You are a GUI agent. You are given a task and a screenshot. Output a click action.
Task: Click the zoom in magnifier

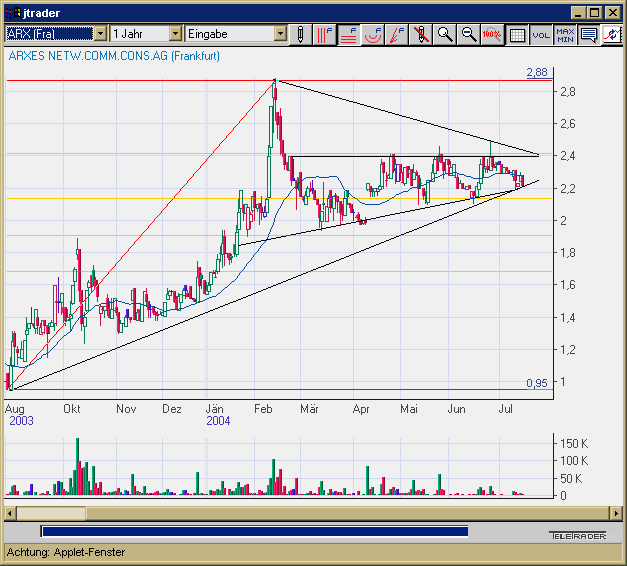(x=444, y=34)
